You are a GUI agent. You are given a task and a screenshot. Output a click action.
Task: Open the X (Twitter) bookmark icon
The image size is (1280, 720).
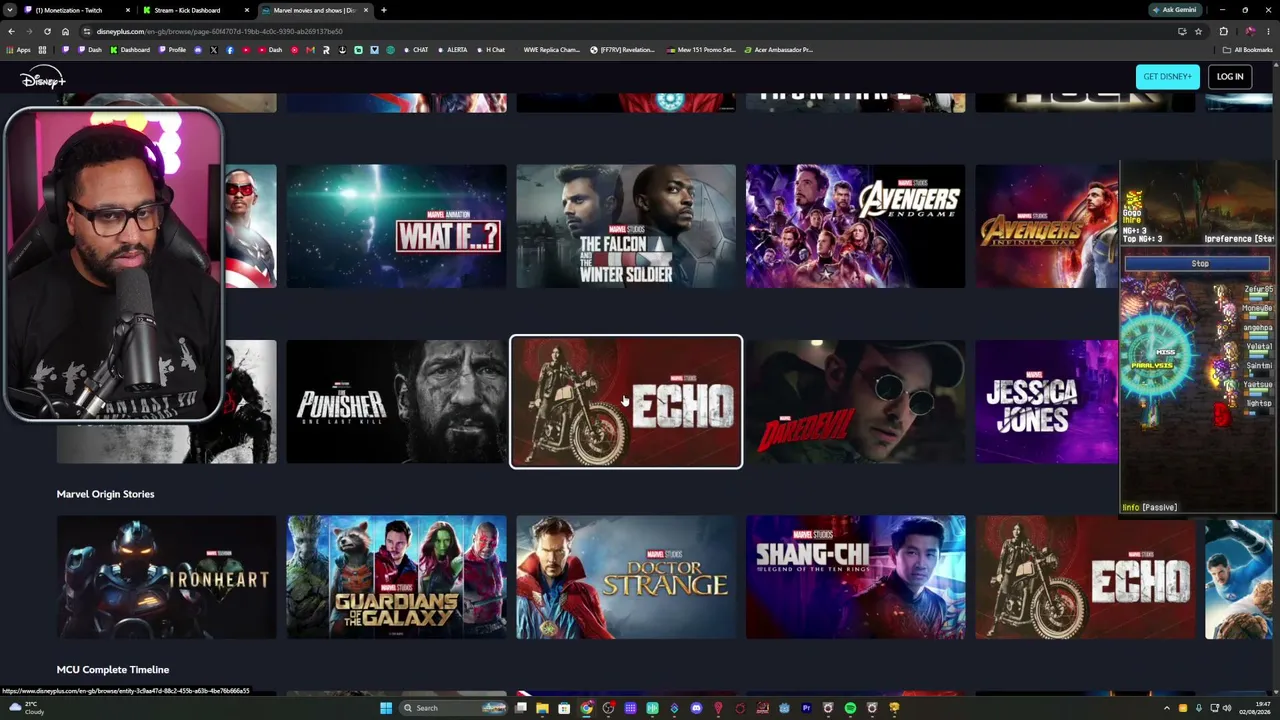pos(213,50)
